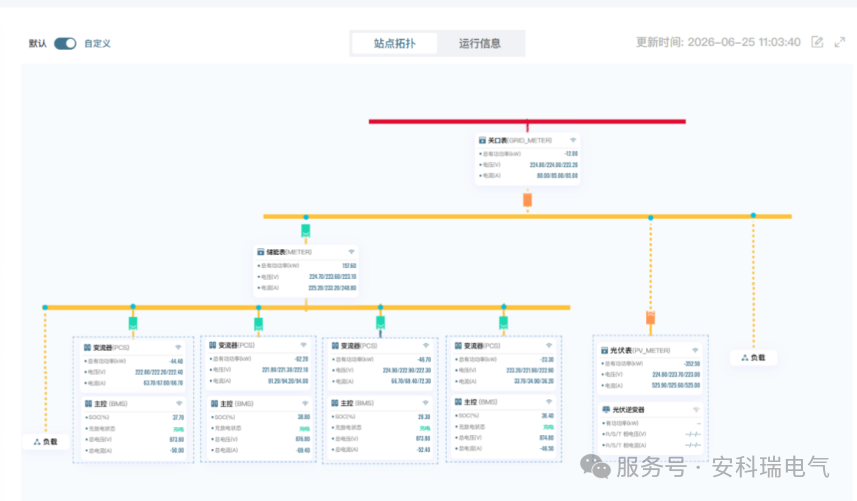Click the 主控 BMS icon with SOC 37.70
857x501 pixels.
(88, 404)
